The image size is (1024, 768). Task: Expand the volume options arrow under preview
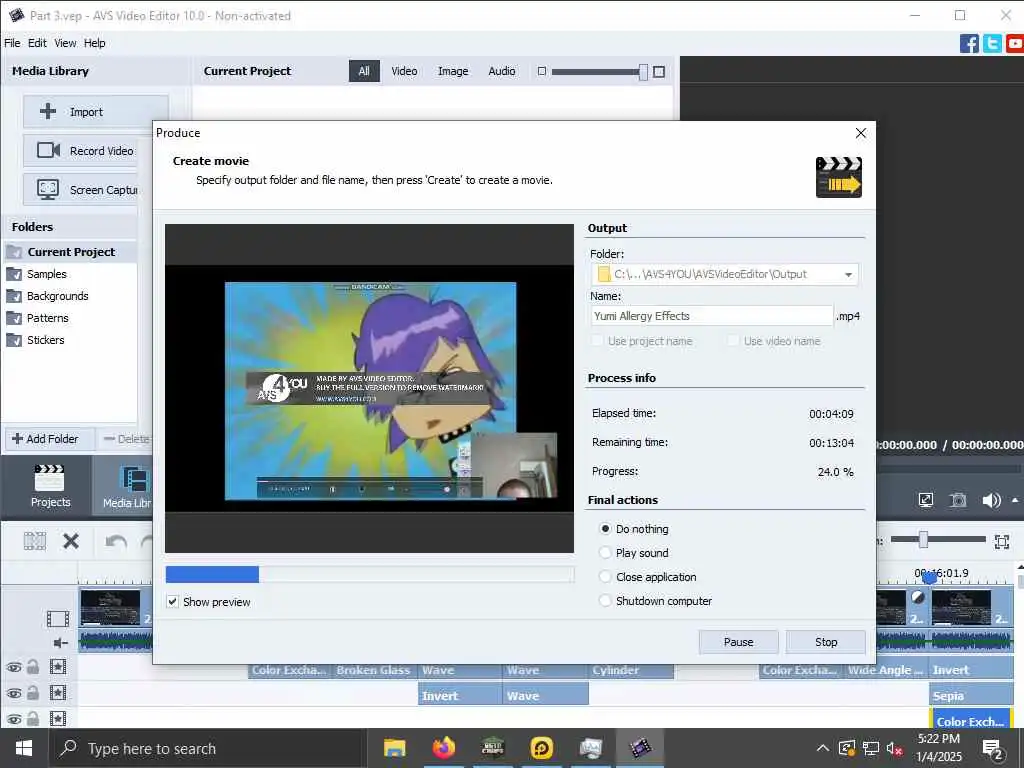1015,500
